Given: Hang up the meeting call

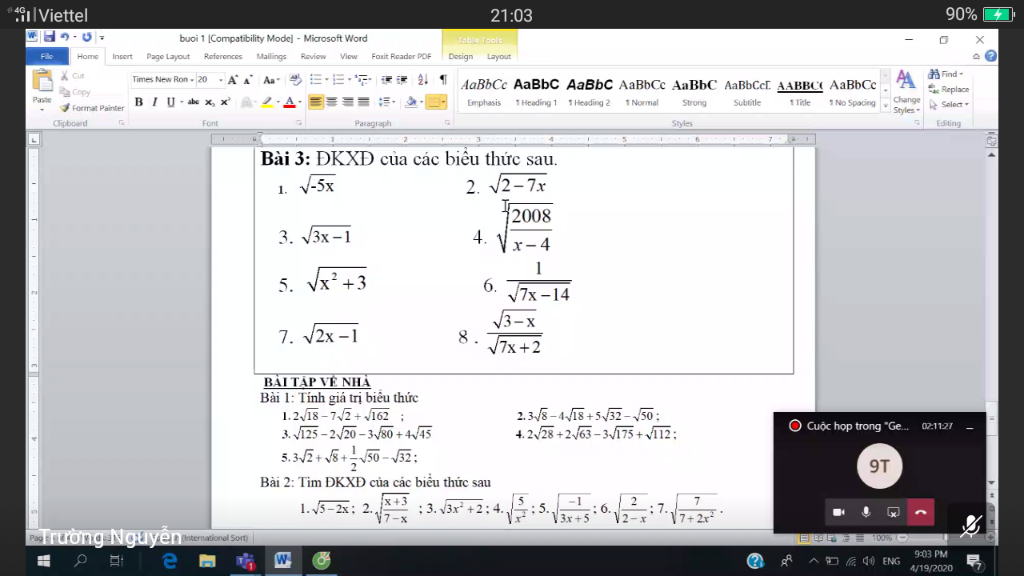Looking at the screenshot, I should pos(921,513).
